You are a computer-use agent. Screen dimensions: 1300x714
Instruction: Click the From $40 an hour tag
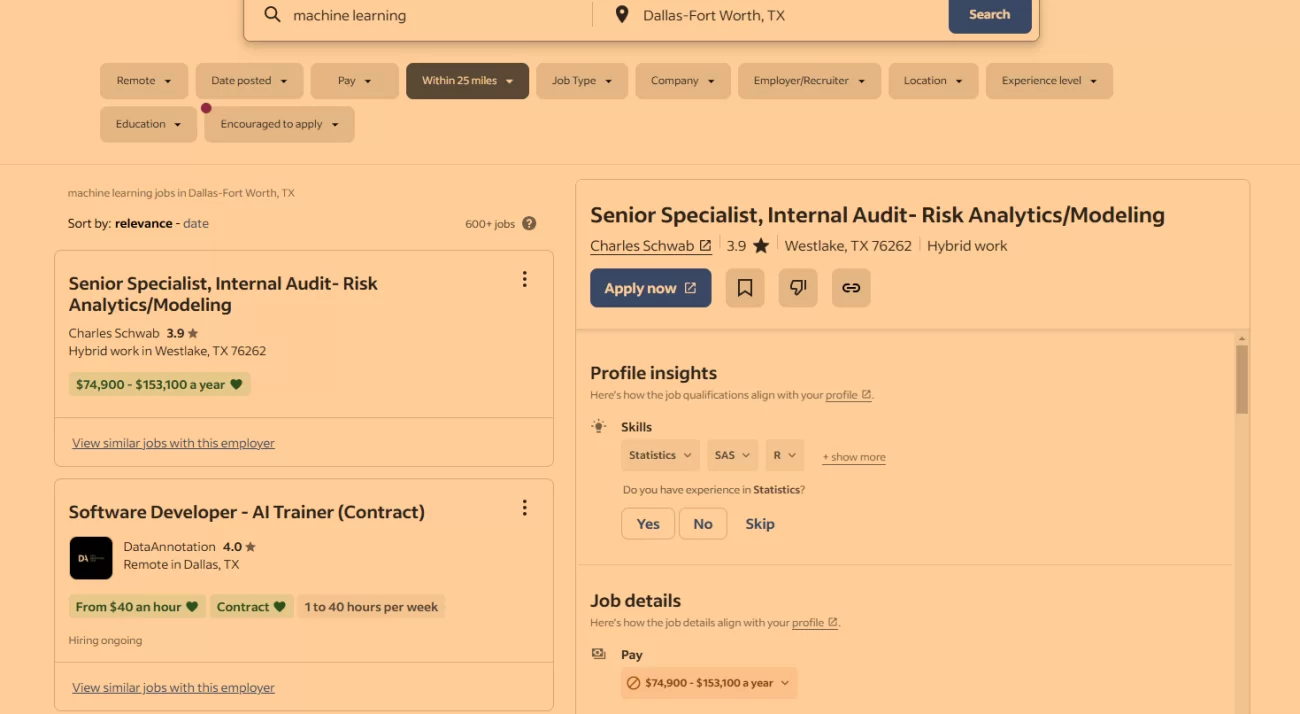click(x=137, y=607)
